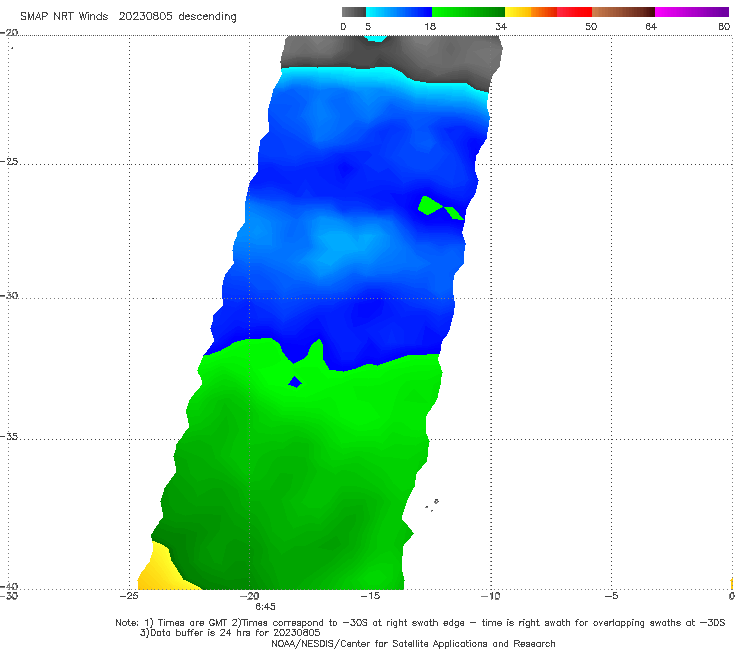Click the gray segment of the color bar
The height and width of the screenshot is (650, 740).
354,12
